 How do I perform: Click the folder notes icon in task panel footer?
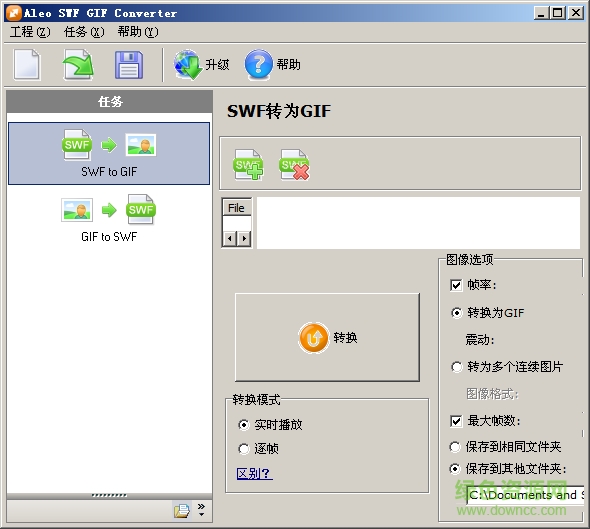(x=182, y=511)
